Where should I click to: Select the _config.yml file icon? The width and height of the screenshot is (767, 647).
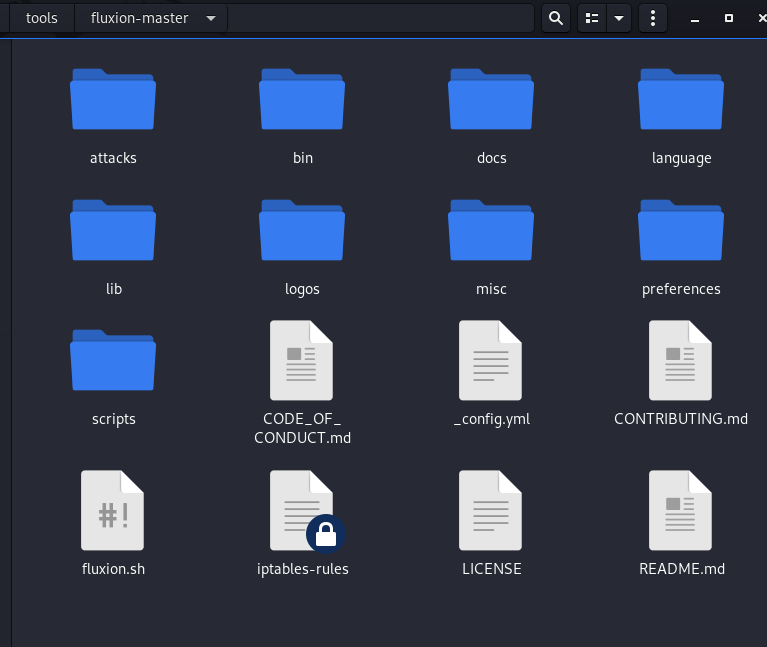(x=491, y=360)
